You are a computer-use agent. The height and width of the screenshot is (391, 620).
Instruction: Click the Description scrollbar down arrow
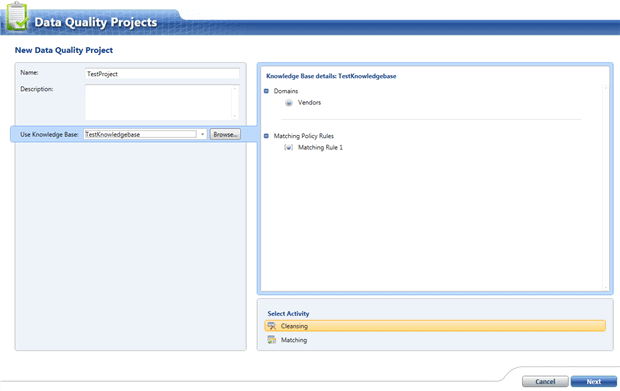[x=235, y=116]
